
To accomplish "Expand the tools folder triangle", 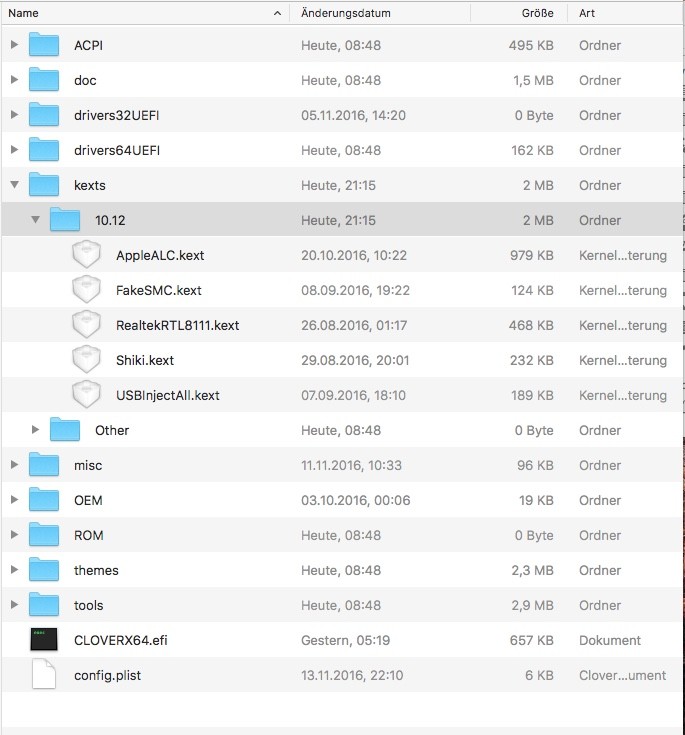I will point(14,606).
